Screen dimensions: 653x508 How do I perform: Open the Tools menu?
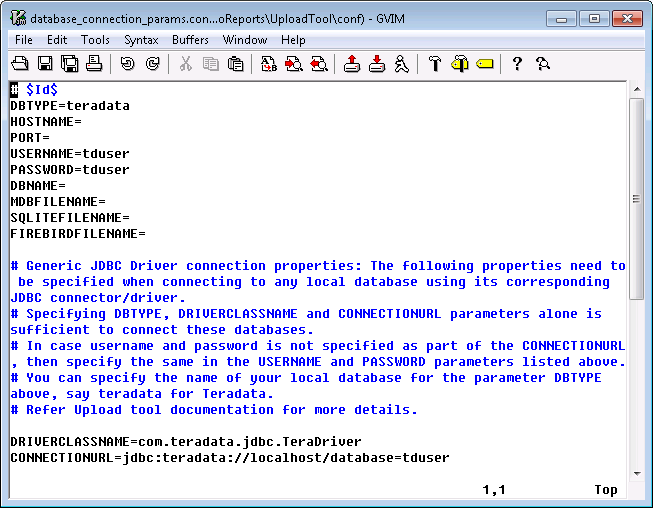[95, 40]
